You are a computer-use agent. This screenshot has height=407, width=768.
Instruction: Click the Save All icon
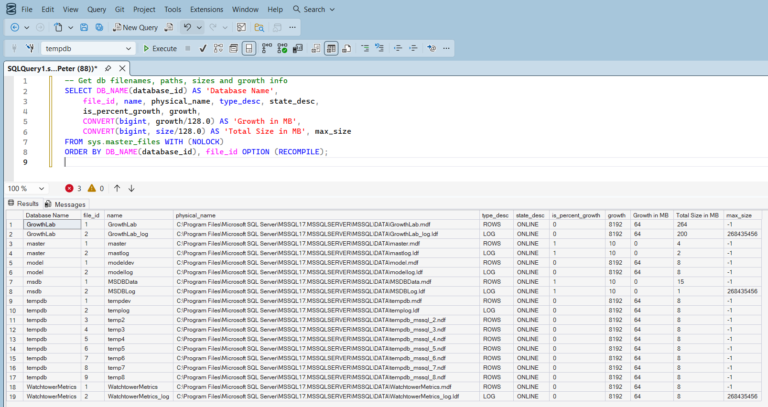(x=99, y=27)
